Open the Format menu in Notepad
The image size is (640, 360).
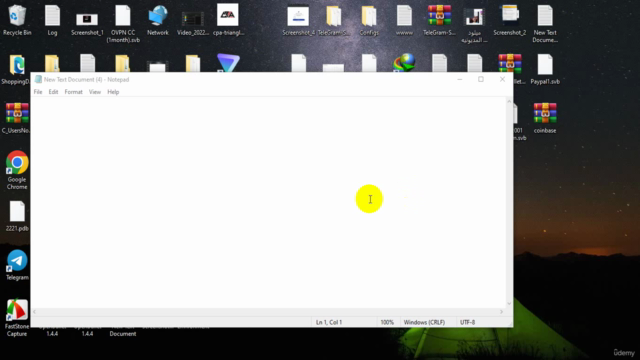point(73,92)
